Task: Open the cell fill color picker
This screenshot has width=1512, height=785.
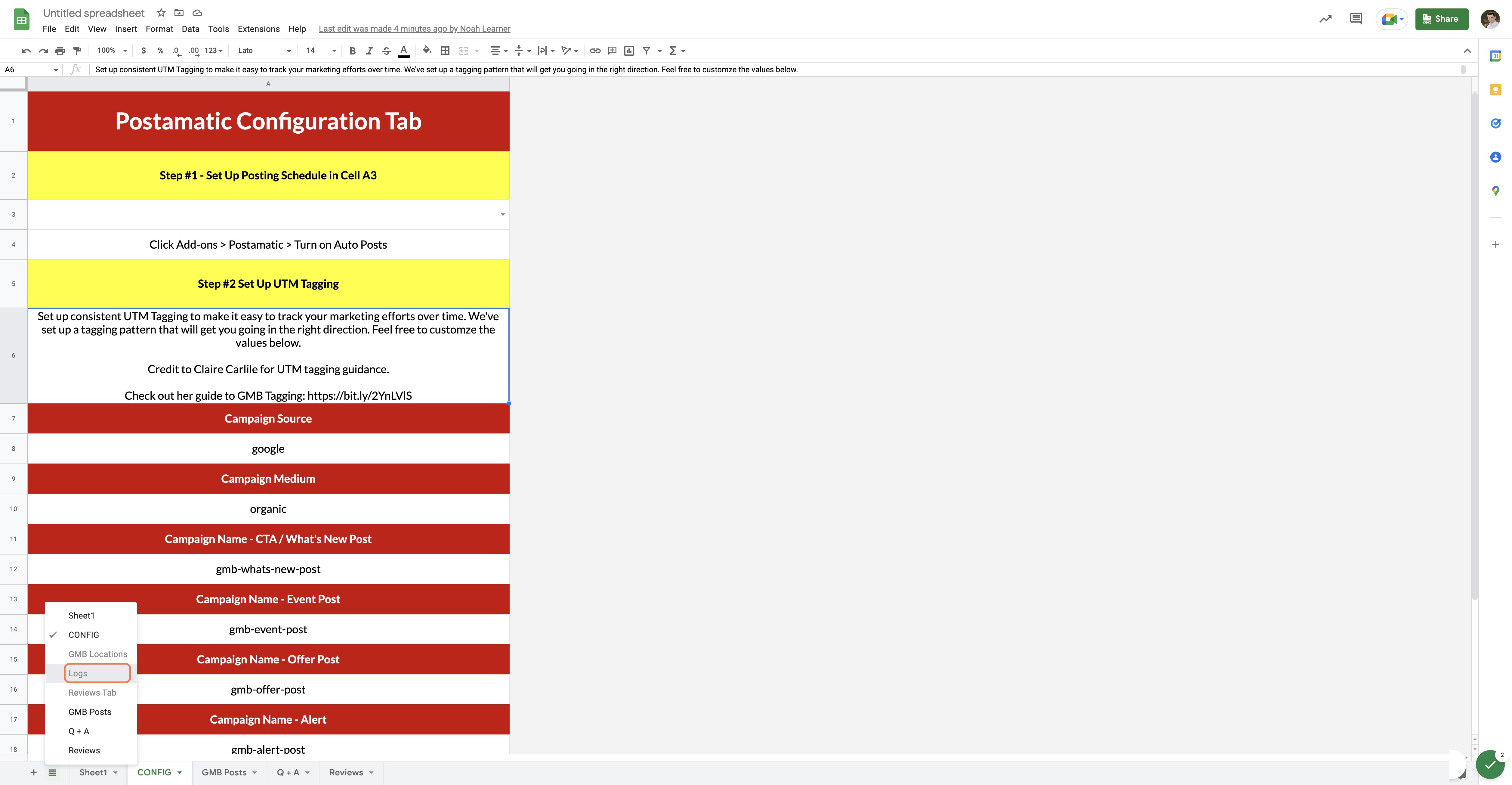Action: pos(427,51)
